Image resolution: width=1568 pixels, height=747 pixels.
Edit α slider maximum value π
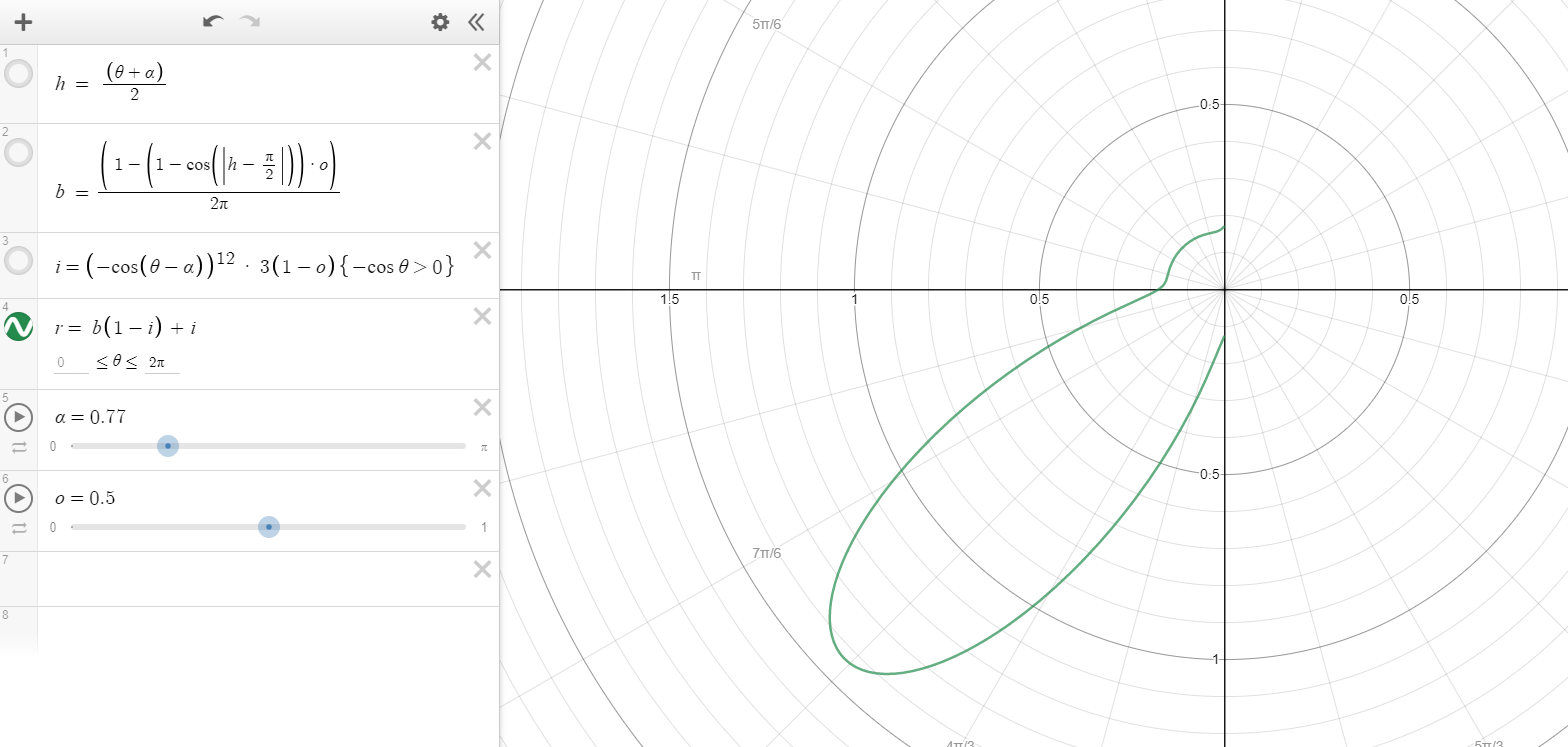[x=484, y=447]
